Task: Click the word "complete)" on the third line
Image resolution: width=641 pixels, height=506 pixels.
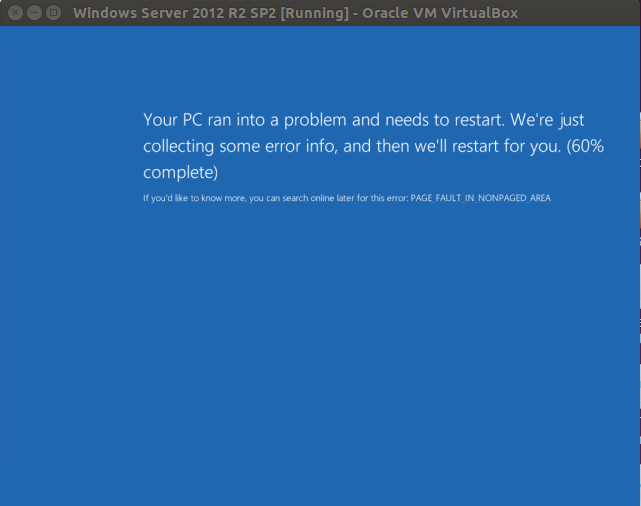Action: coord(180,172)
